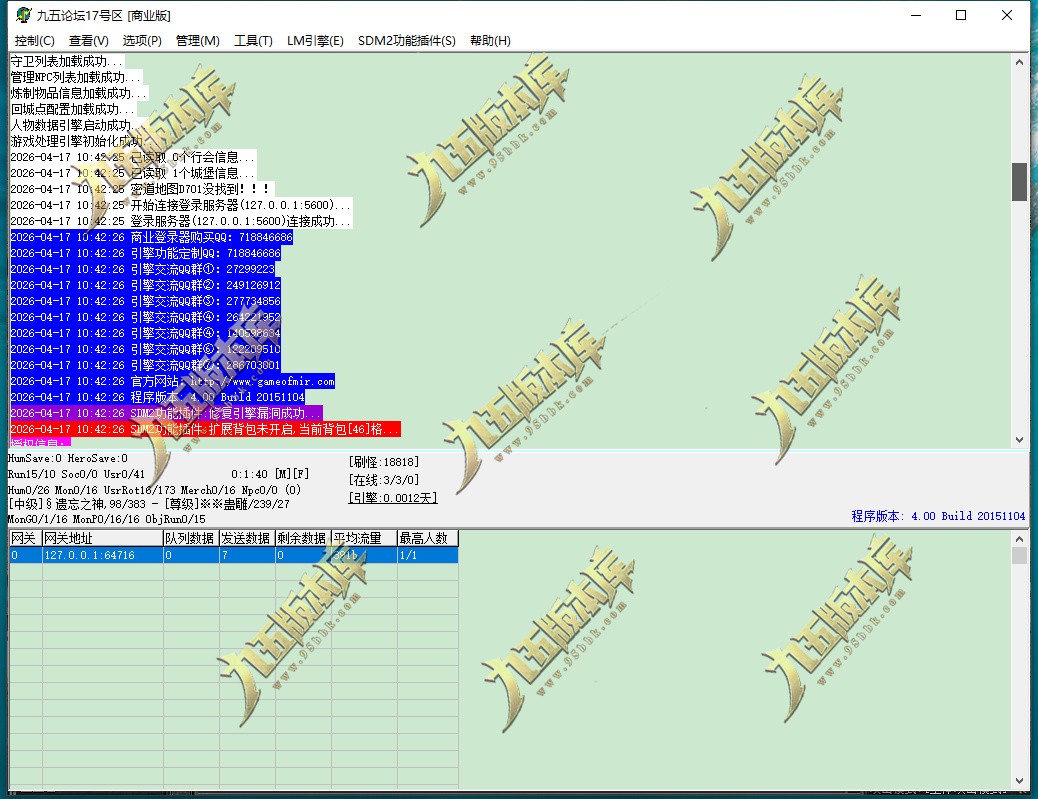1038x799 pixels.
Task: Open the 管理(M) menu
Action: [197, 40]
